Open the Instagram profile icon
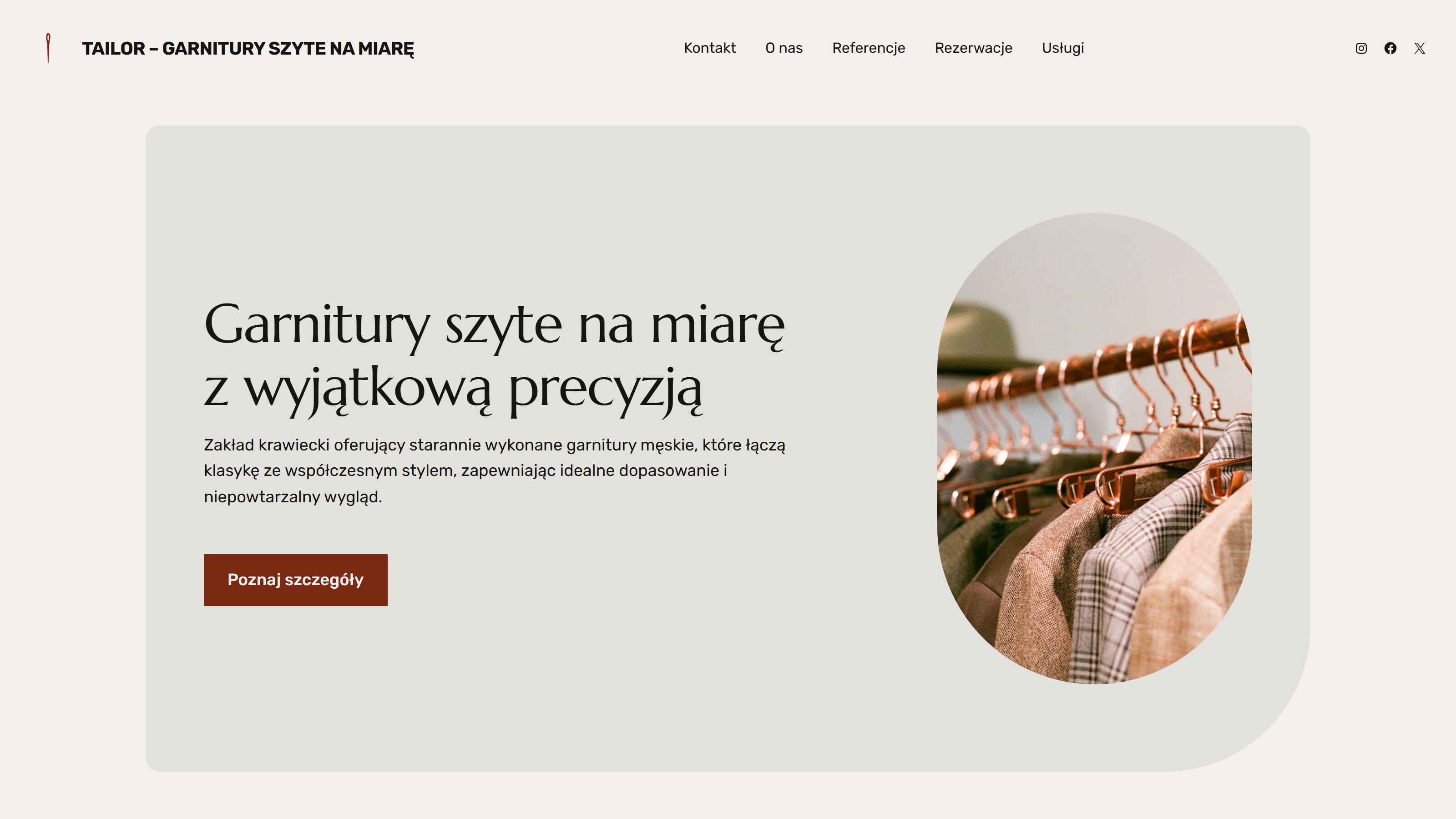 click(x=1361, y=48)
